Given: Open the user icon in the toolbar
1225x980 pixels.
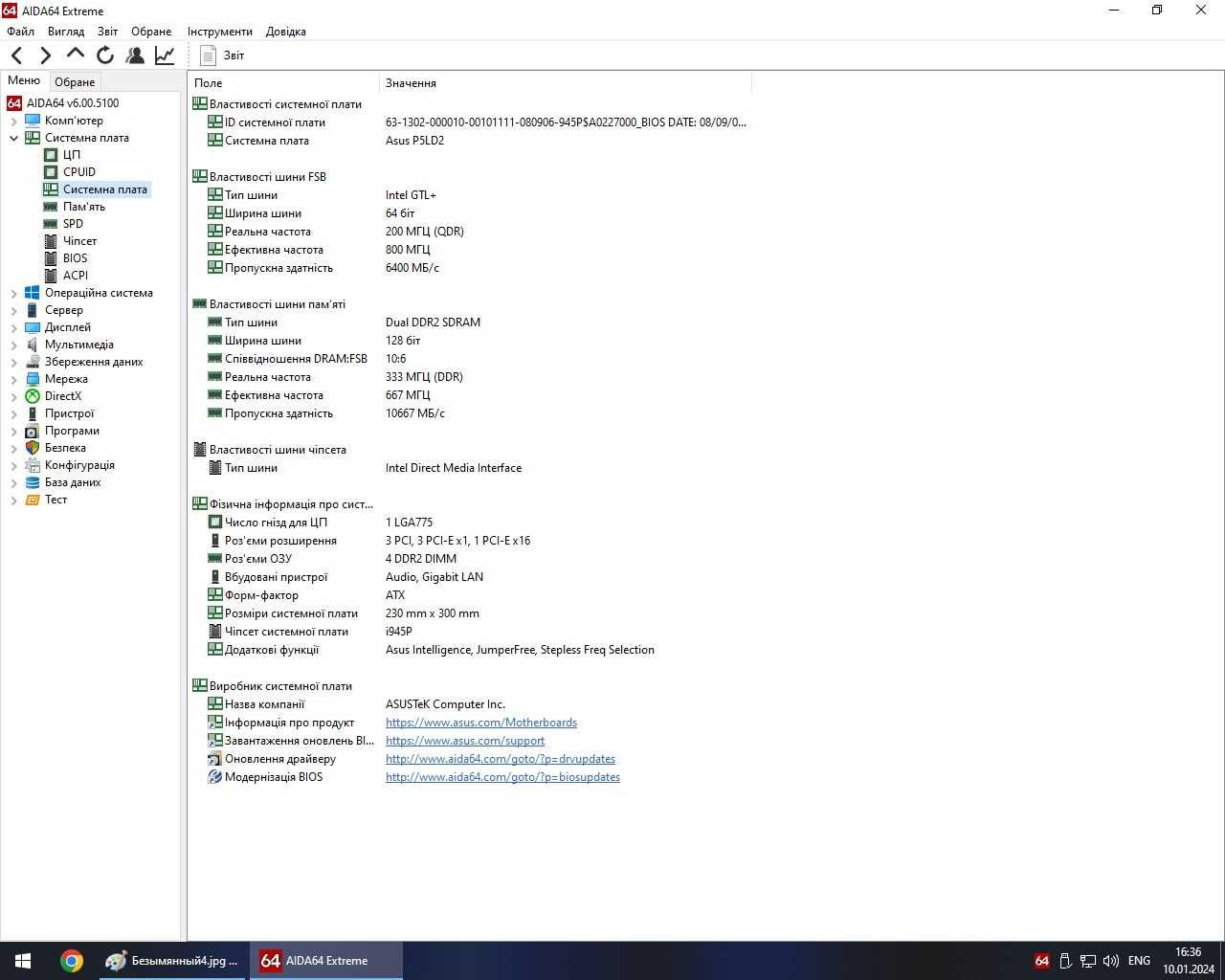Looking at the screenshot, I should tap(135, 56).
